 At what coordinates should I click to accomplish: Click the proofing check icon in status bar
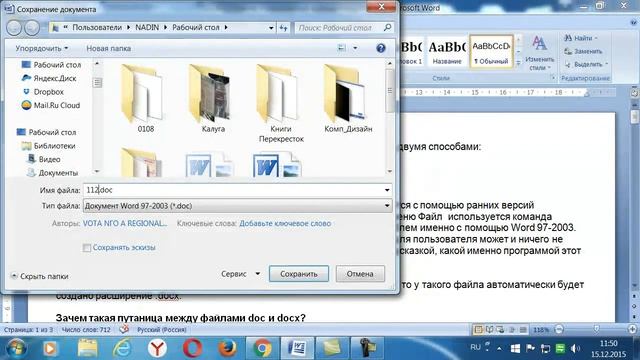[x=124, y=329]
